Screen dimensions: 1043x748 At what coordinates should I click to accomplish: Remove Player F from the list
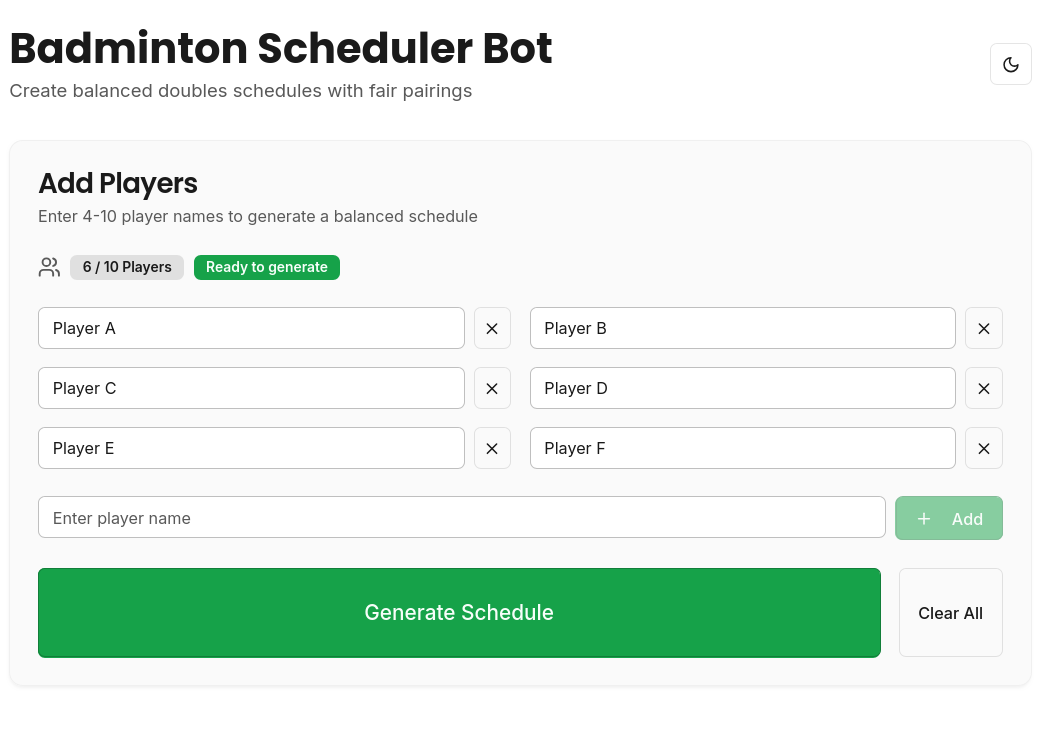click(983, 448)
